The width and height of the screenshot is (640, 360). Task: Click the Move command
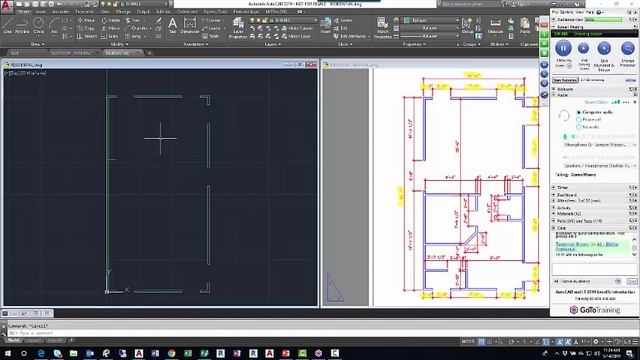point(86,20)
